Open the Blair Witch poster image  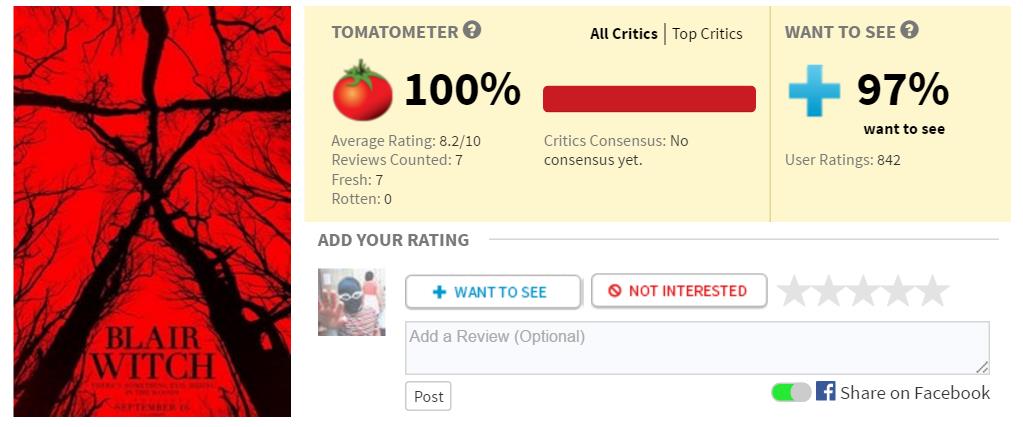click(x=152, y=212)
